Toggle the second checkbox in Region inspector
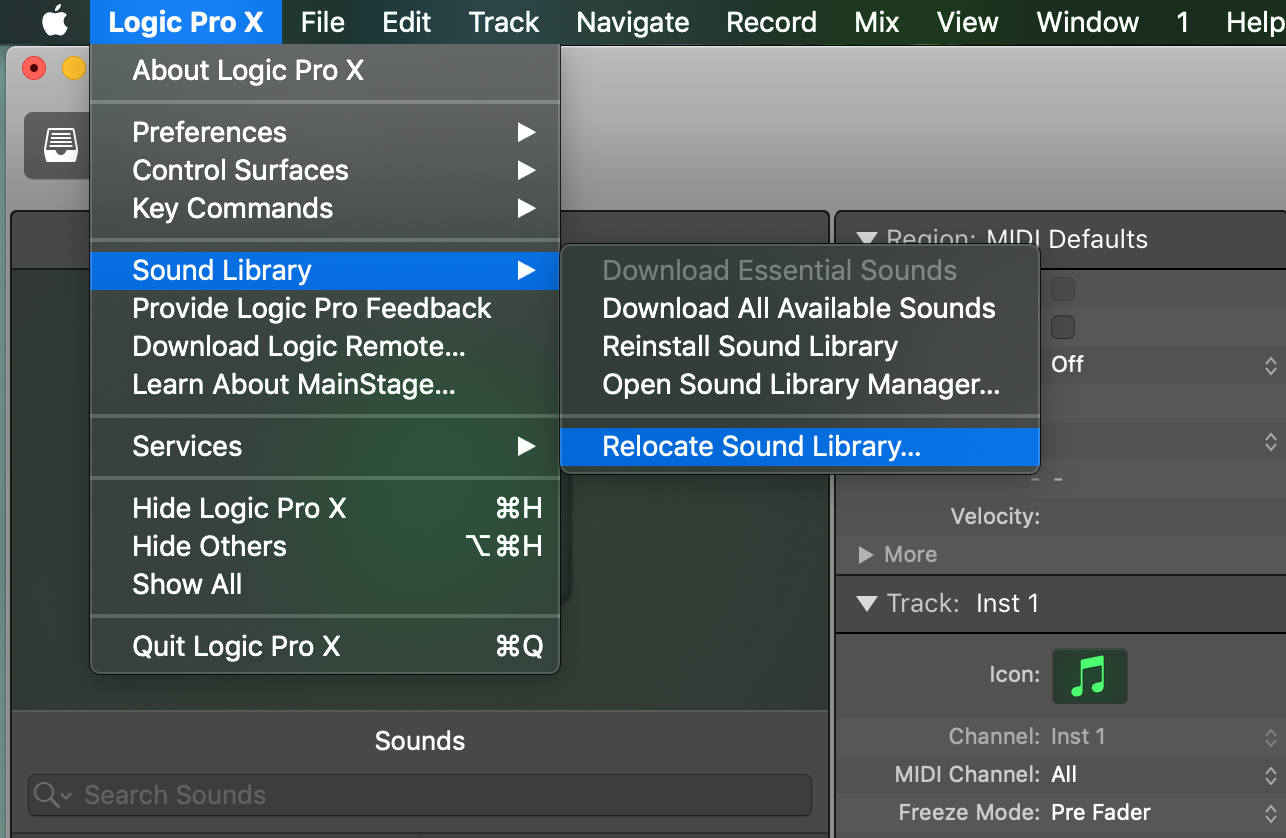The width and height of the screenshot is (1286, 838). pos(1063,327)
